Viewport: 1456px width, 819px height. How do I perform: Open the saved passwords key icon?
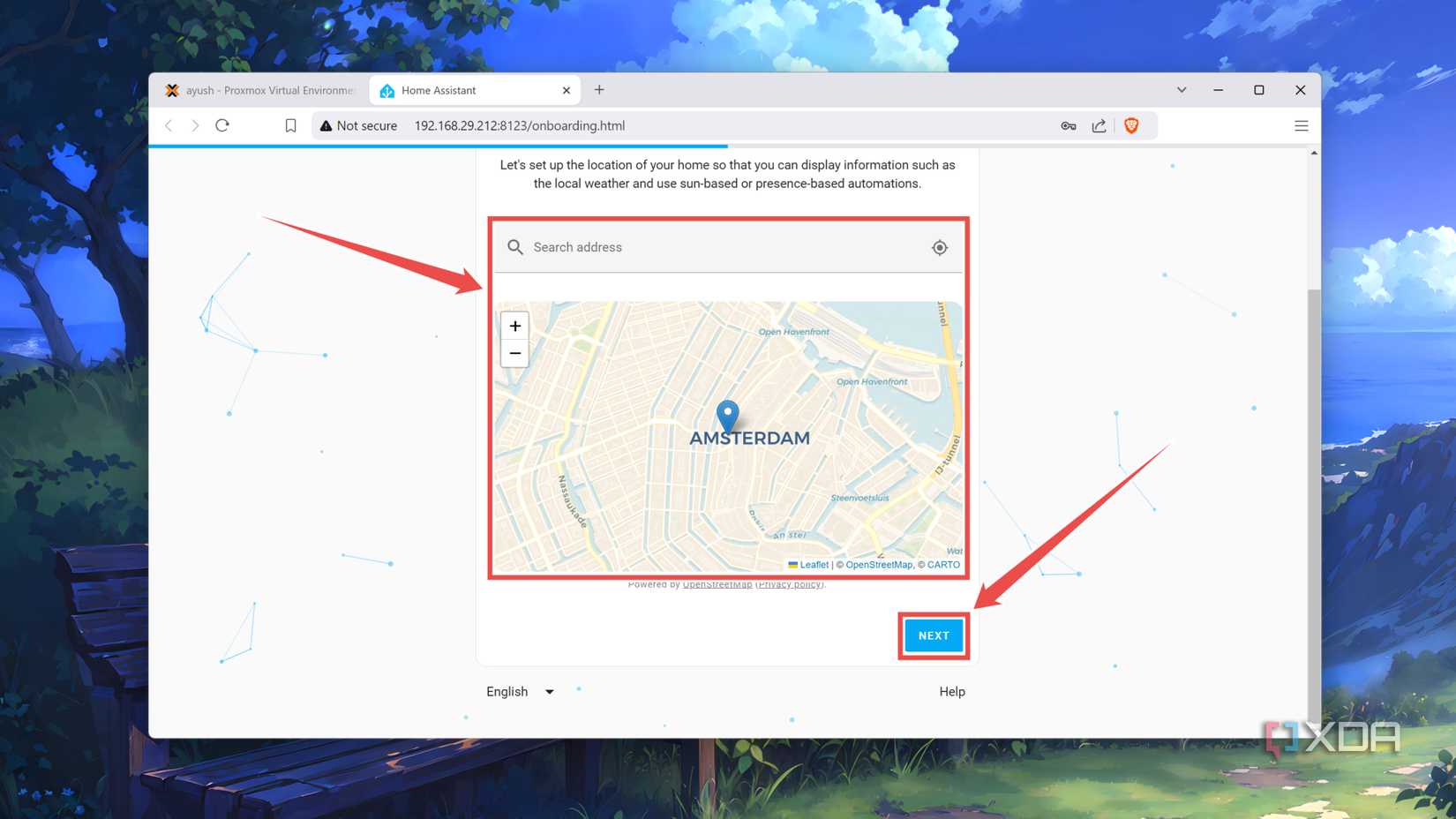tap(1069, 126)
